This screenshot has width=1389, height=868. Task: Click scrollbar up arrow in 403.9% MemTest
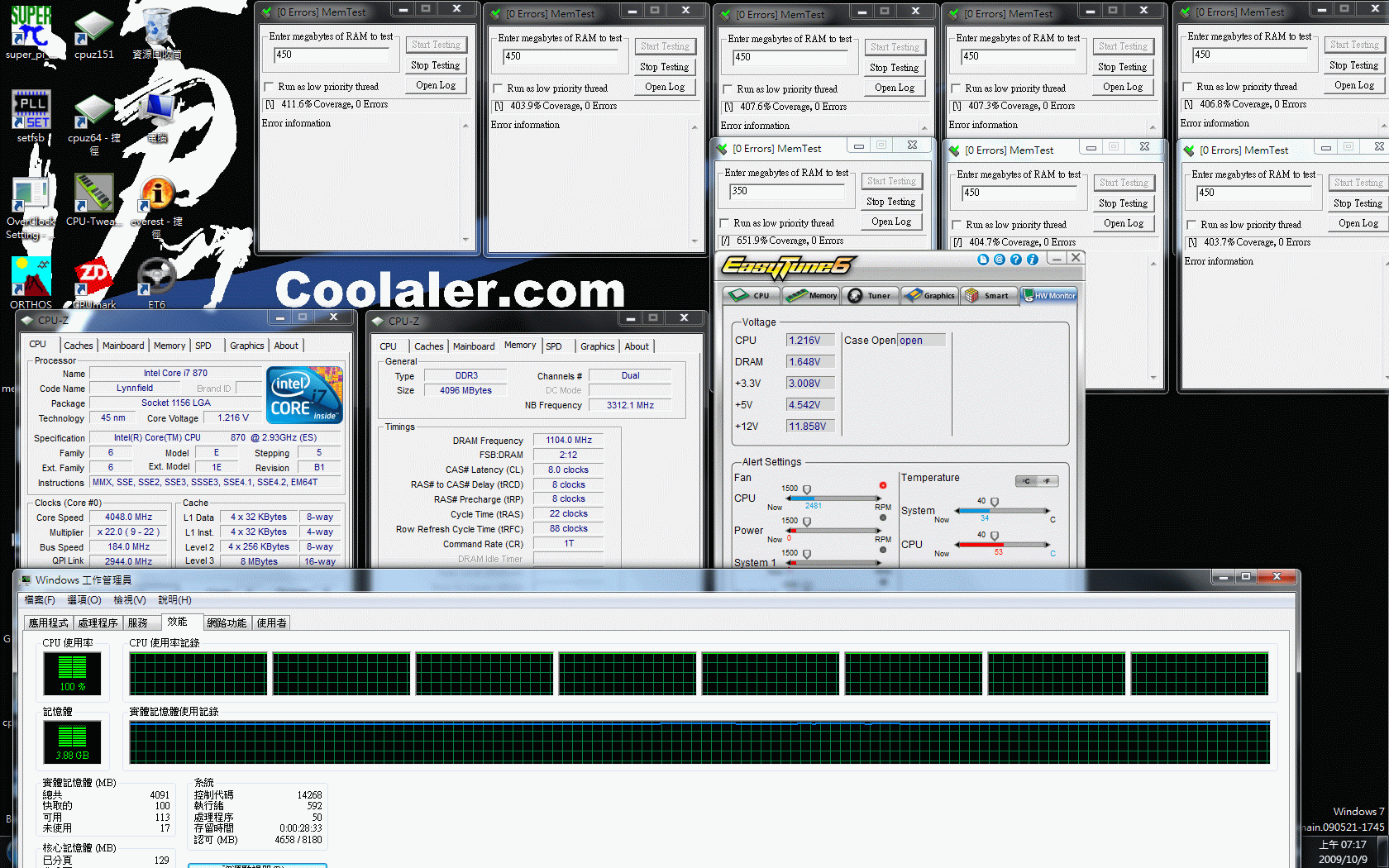point(694,127)
